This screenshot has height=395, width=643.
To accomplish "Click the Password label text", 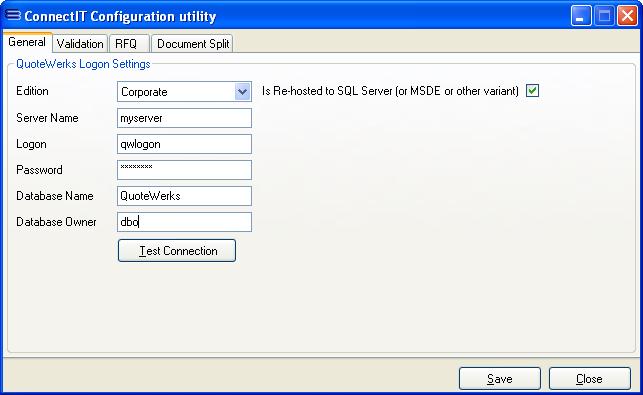I will pos(39,170).
